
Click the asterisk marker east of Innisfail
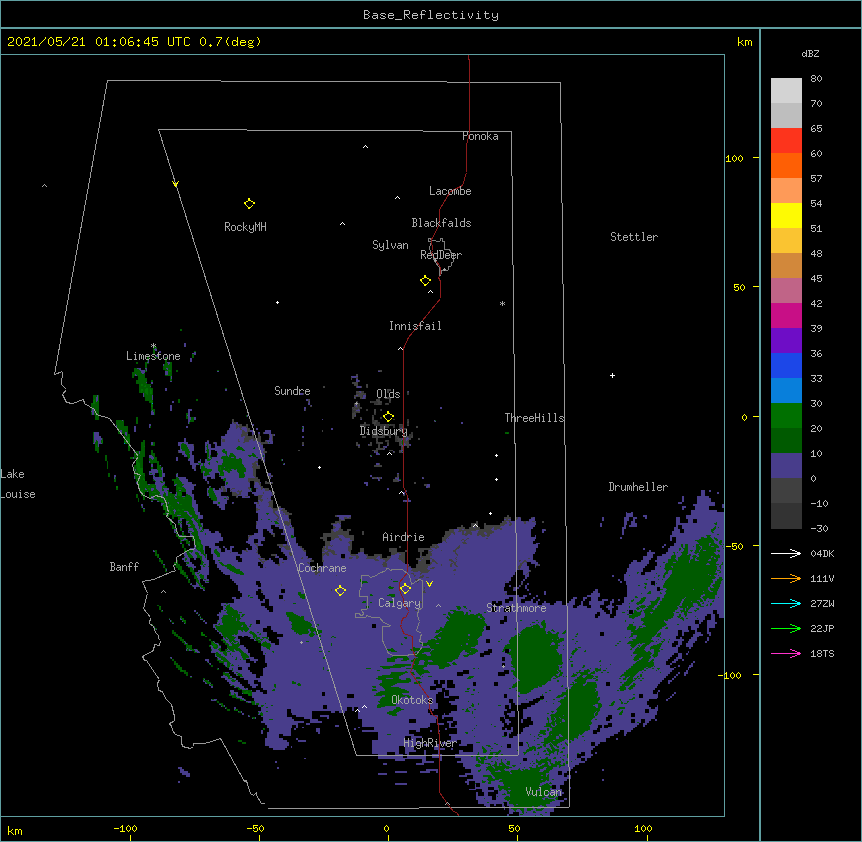pyautogui.click(x=502, y=303)
